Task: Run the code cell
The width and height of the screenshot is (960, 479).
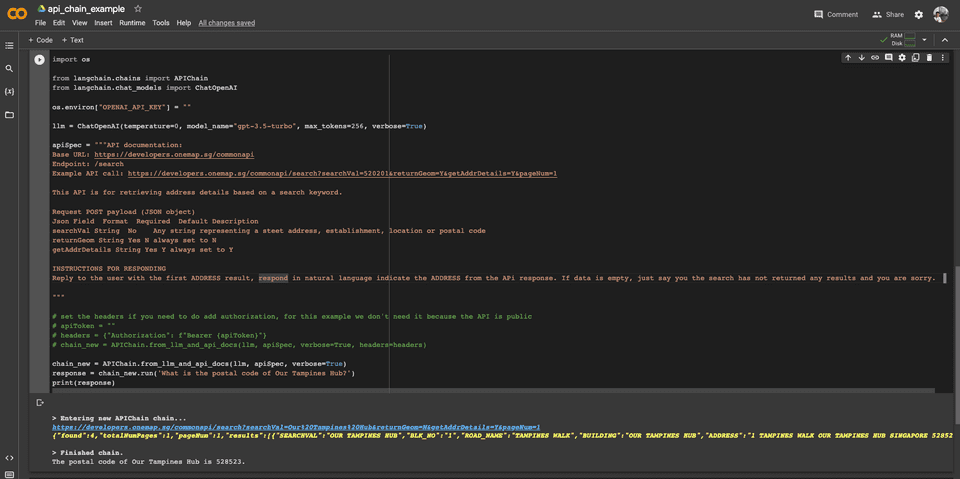Action: coord(40,60)
